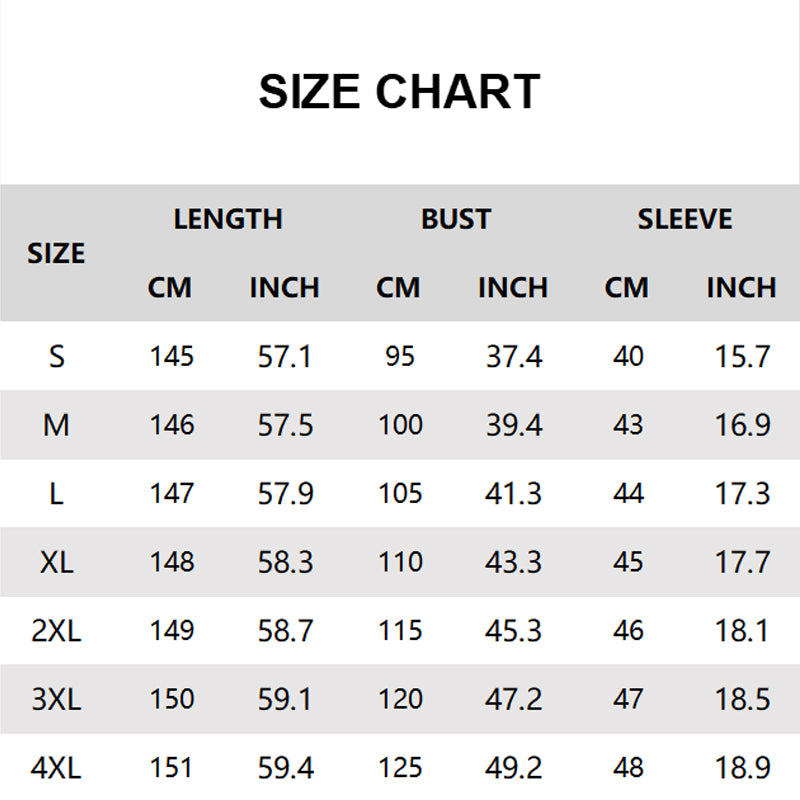Click the 110 bust cm value
Viewport: 800px width, 800px height.
click(400, 562)
